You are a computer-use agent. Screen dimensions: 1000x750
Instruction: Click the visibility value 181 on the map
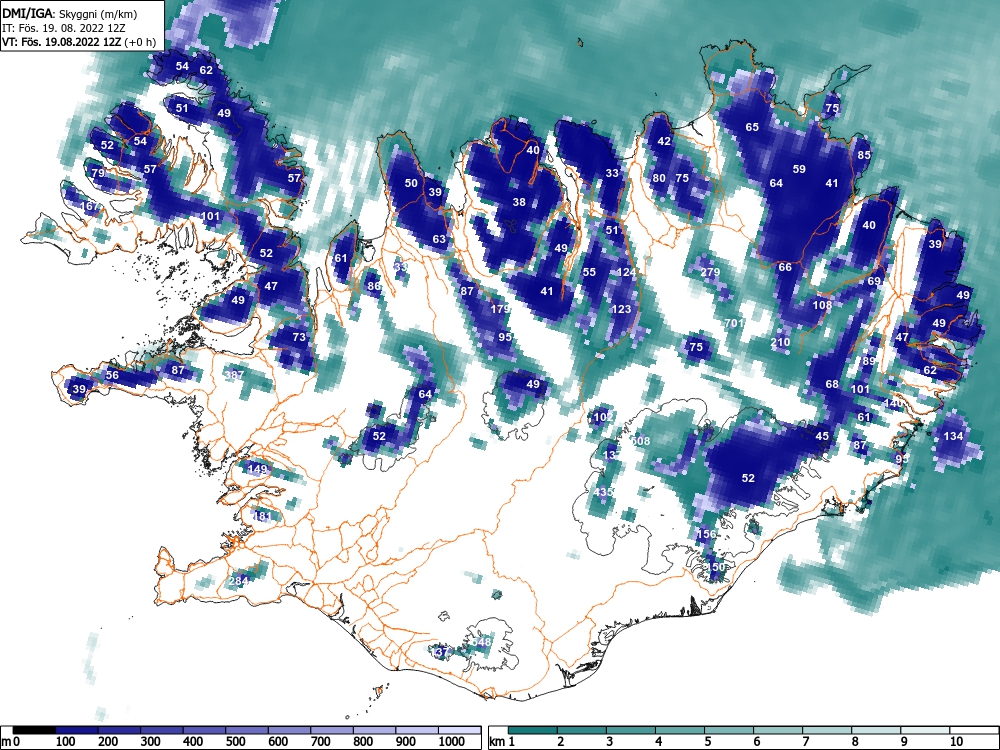click(x=263, y=516)
